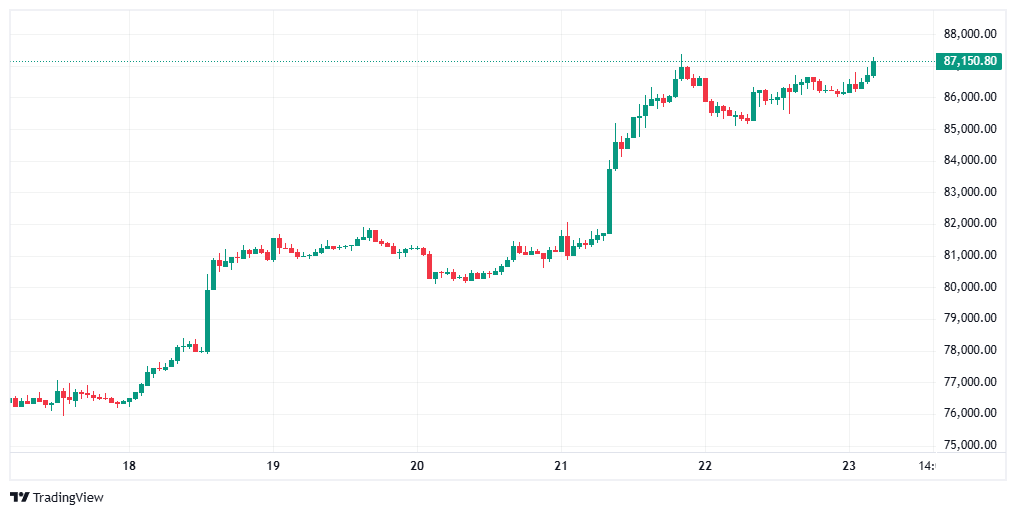Image resolution: width=1016 pixels, height=515 pixels.
Task: Select the 85,000.00 price axis label
Action: point(970,129)
